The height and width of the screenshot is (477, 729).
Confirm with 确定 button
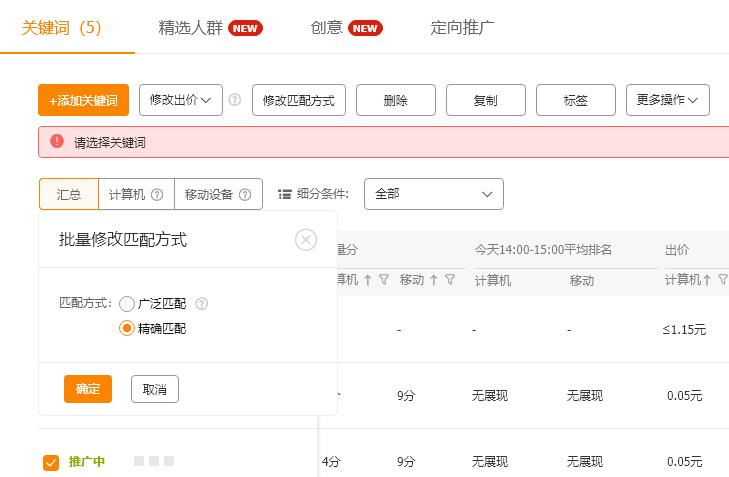(88, 389)
